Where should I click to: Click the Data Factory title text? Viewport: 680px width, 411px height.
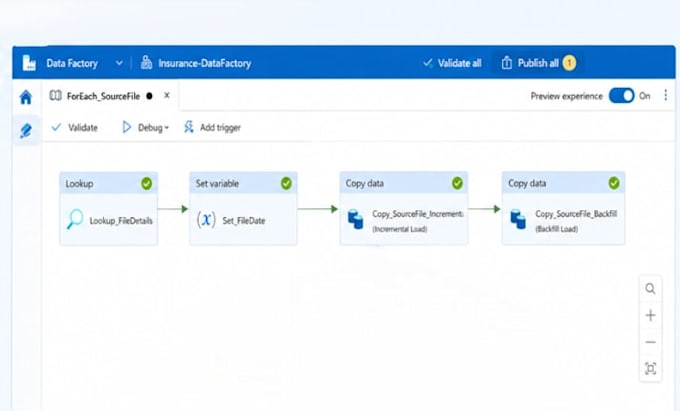[72, 63]
